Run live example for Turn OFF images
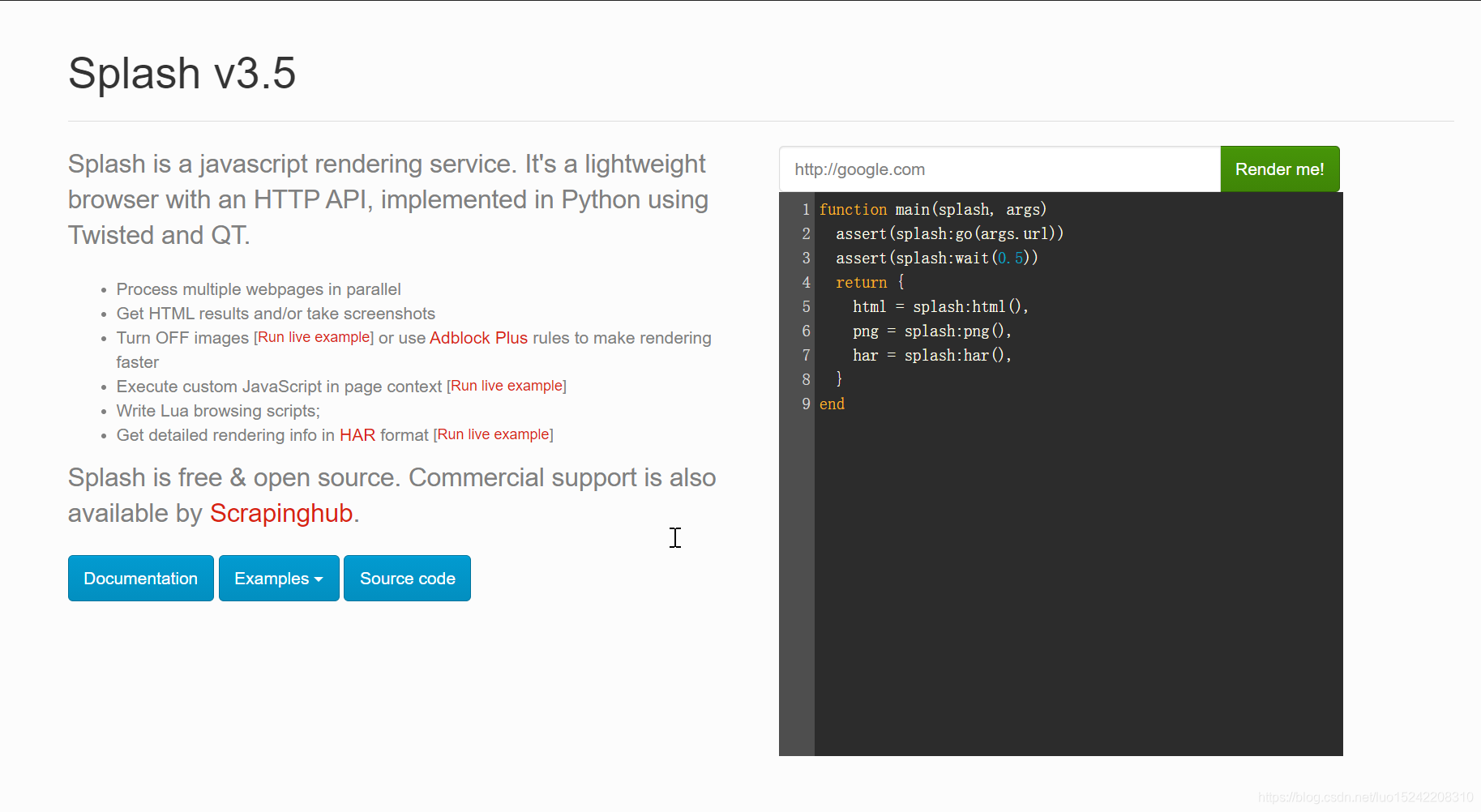The height and width of the screenshot is (812, 1481). pyautogui.click(x=314, y=337)
